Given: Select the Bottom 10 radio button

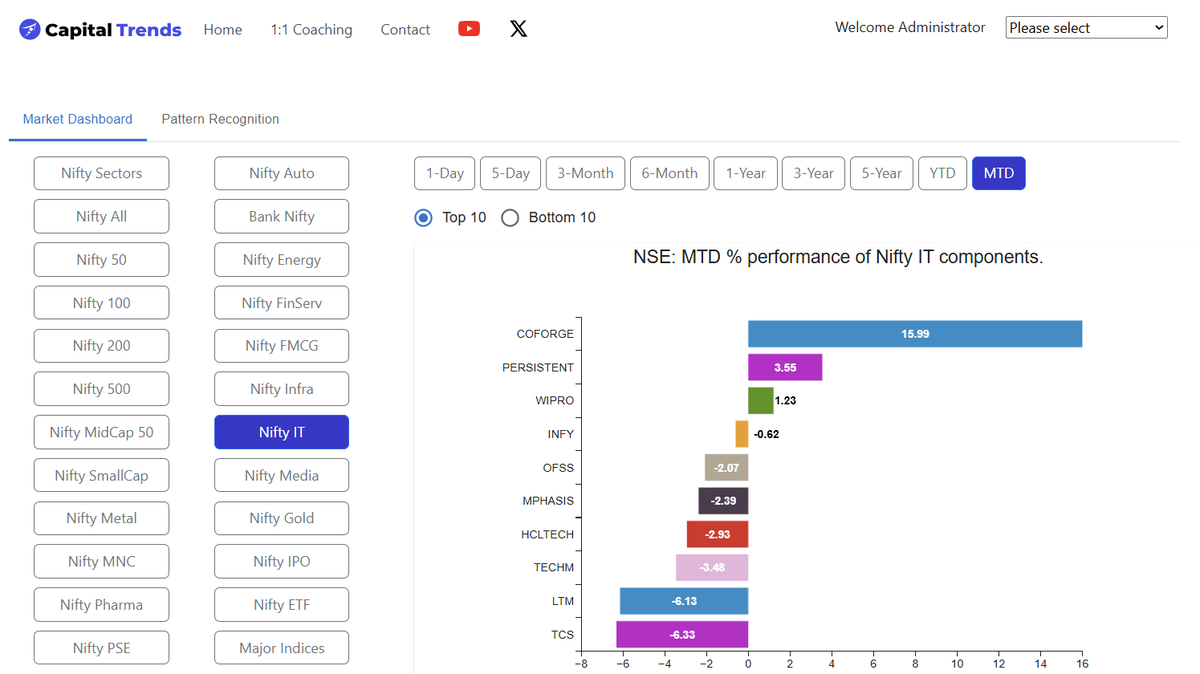Looking at the screenshot, I should coord(510,217).
